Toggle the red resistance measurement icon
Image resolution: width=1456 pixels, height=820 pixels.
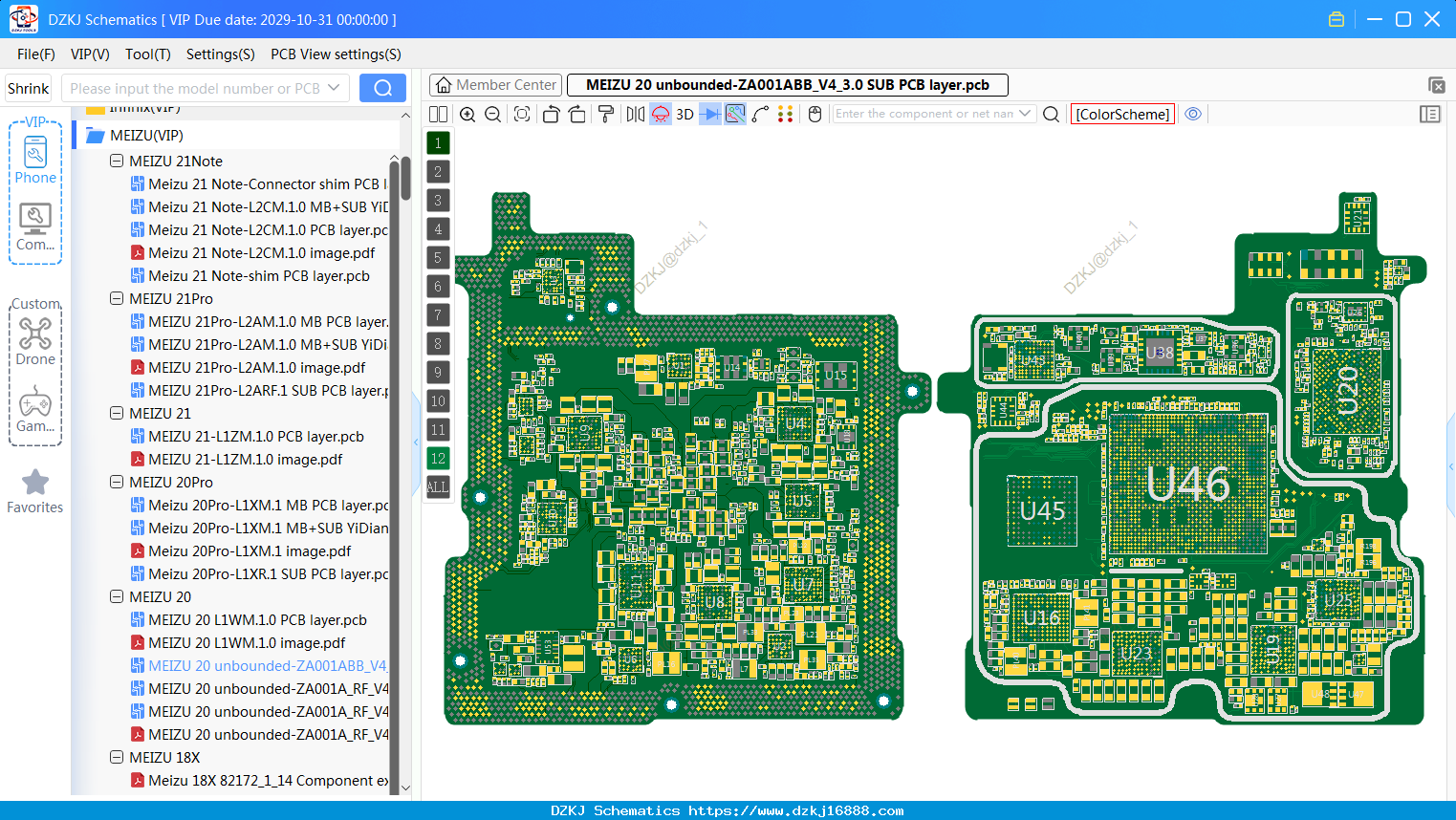coord(661,115)
